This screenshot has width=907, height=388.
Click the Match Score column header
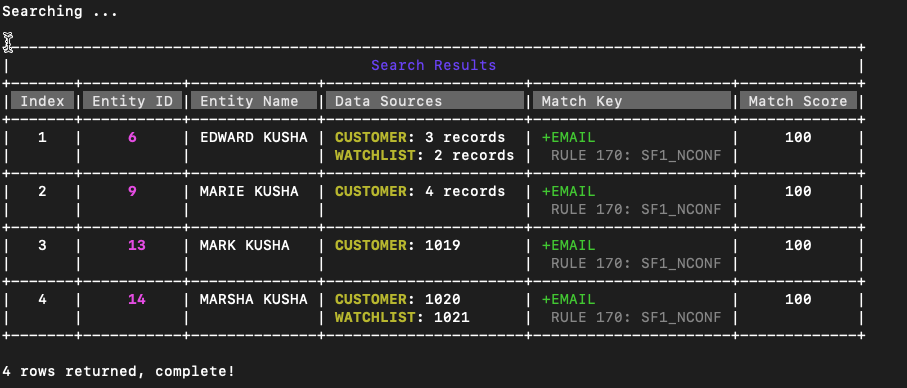798,101
